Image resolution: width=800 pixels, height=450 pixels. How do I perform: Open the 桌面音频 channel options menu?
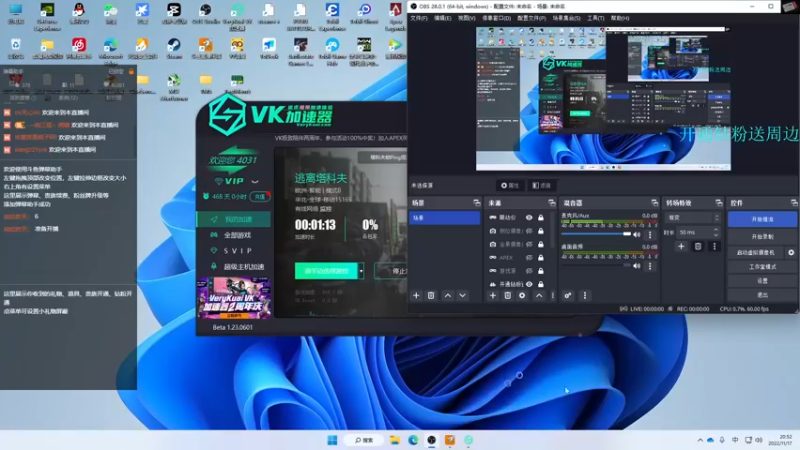[x=649, y=266]
